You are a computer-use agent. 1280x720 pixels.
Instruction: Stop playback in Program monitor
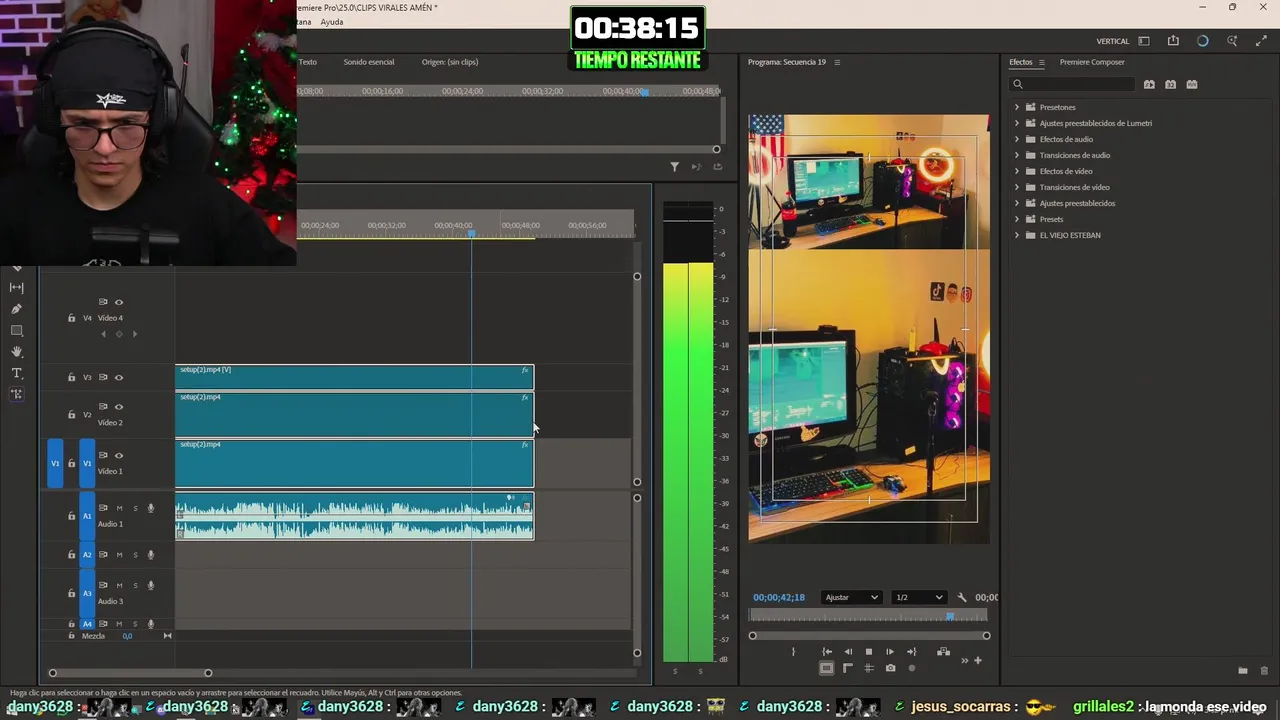868,652
